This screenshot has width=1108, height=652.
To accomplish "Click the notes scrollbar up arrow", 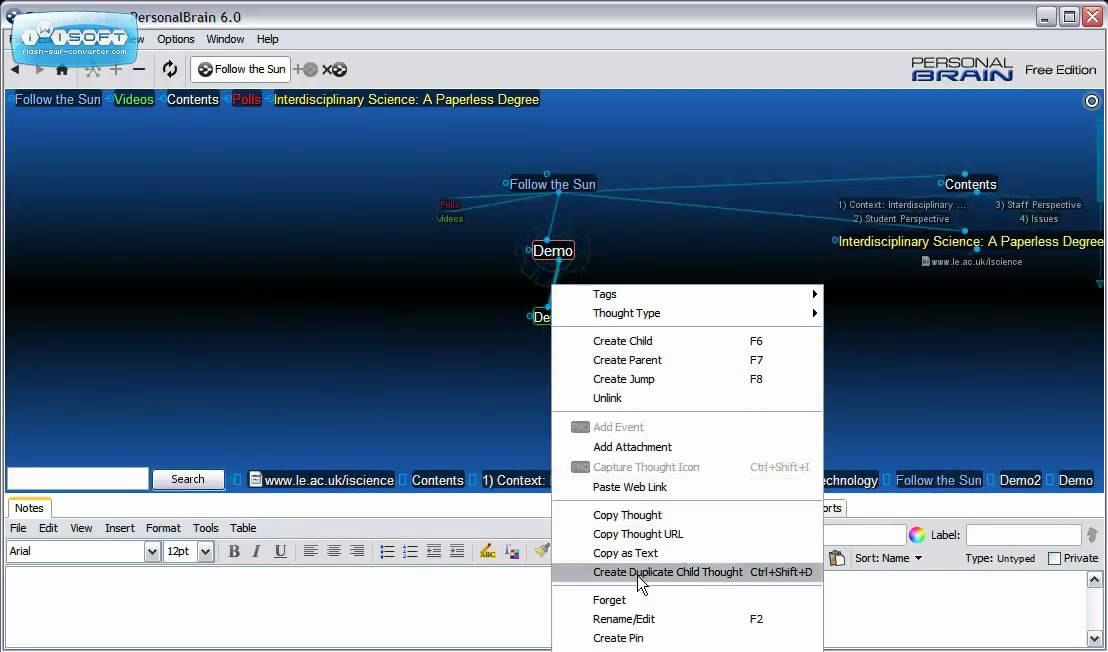I will coord(1094,580).
